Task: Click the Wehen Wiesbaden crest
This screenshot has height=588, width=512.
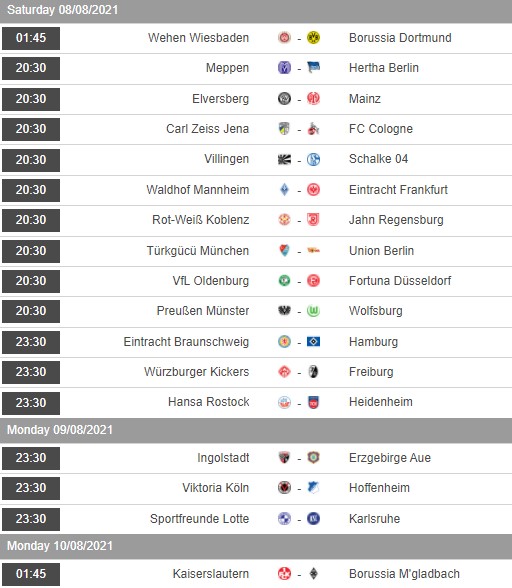Action: point(284,38)
